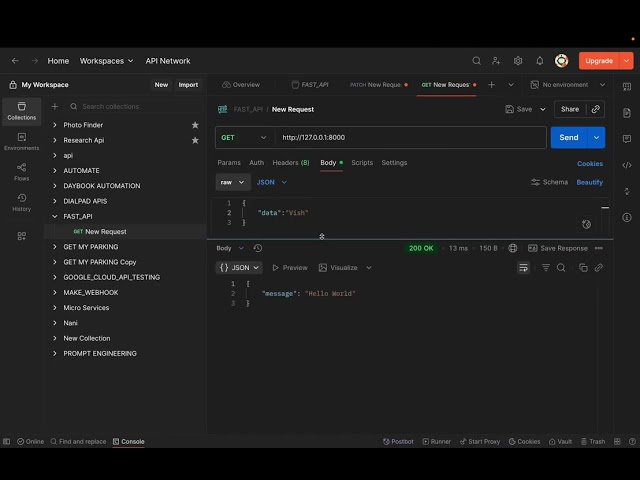Unstar the Research Api collection
Image resolution: width=640 pixels, height=480 pixels.
coord(195,140)
